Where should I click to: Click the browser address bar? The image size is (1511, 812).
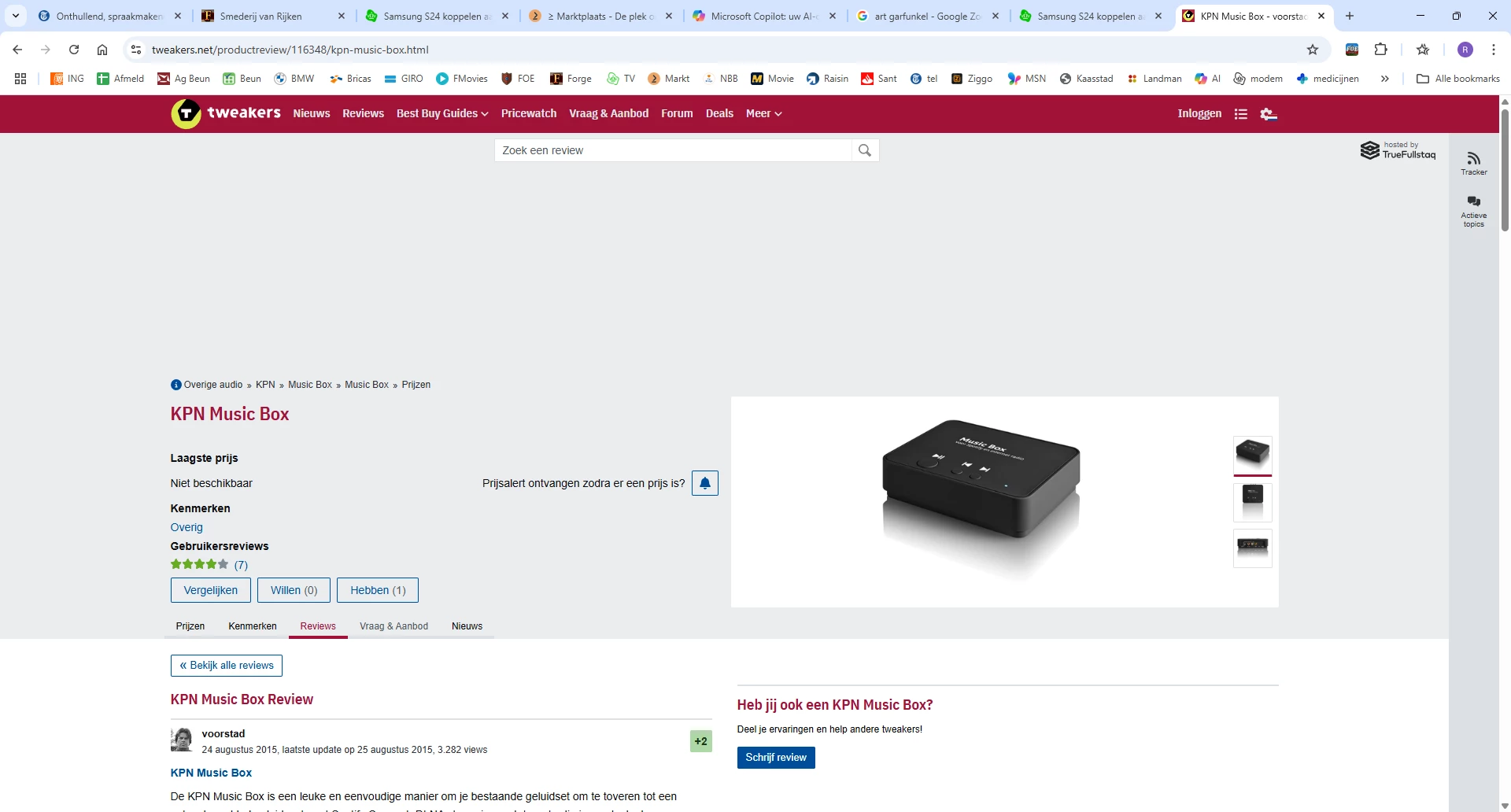point(722,50)
